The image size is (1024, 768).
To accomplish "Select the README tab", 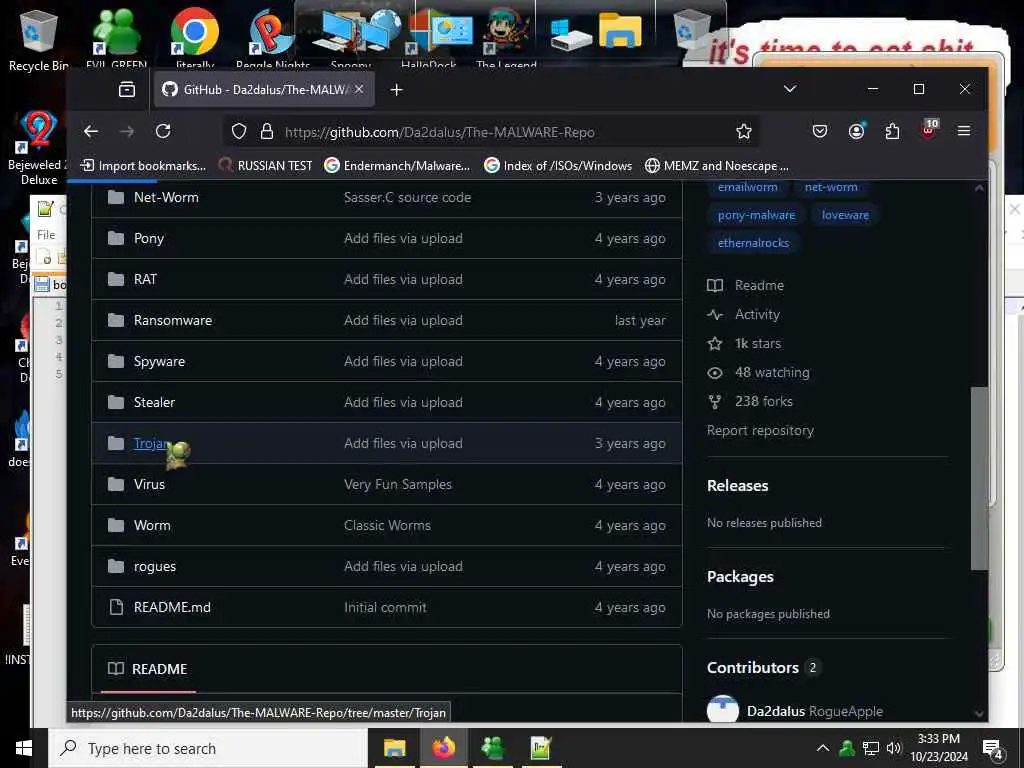I will tap(148, 669).
